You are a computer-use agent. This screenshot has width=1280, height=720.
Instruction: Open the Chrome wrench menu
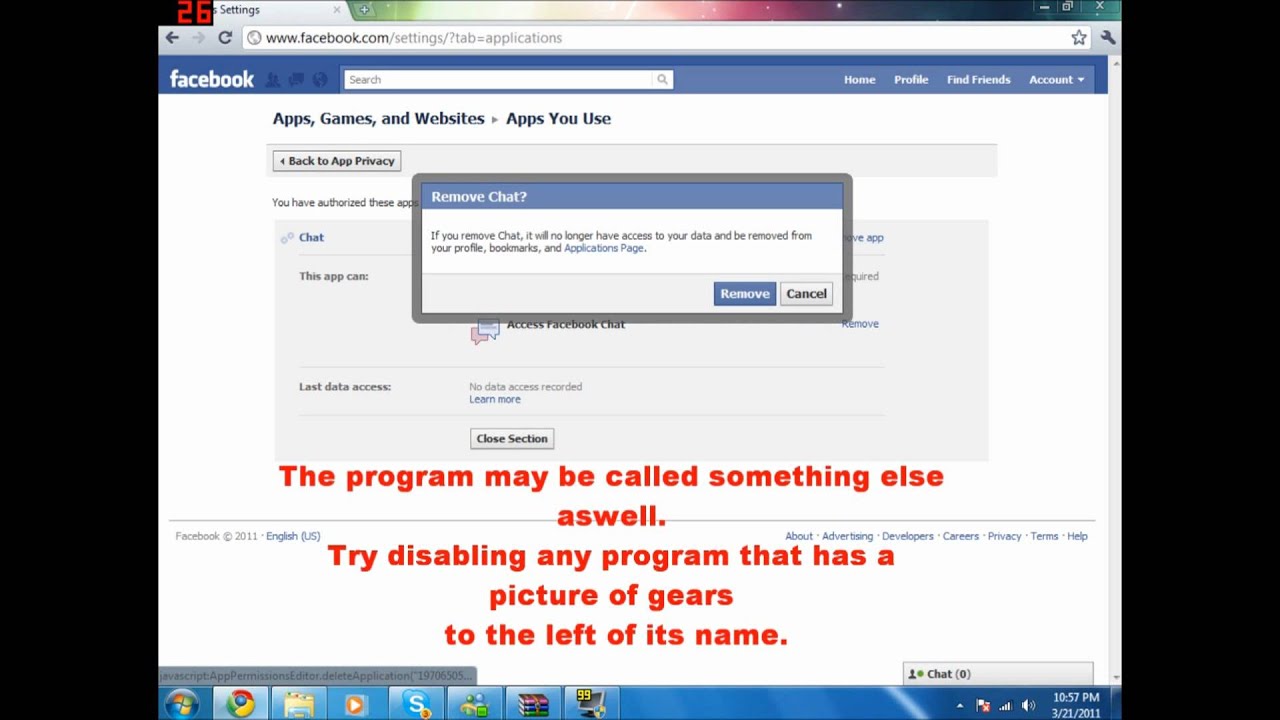(x=1107, y=37)
